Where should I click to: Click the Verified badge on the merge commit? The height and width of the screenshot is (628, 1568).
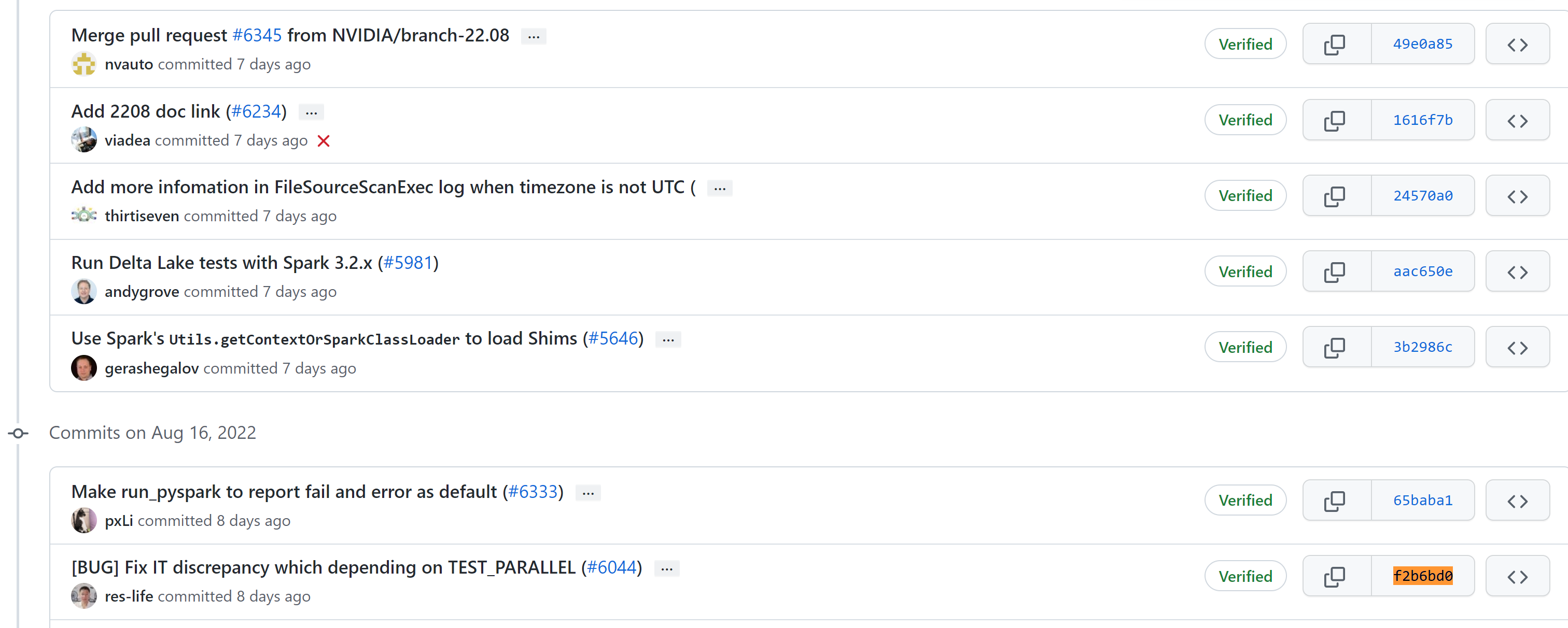tap(1245, 44)
